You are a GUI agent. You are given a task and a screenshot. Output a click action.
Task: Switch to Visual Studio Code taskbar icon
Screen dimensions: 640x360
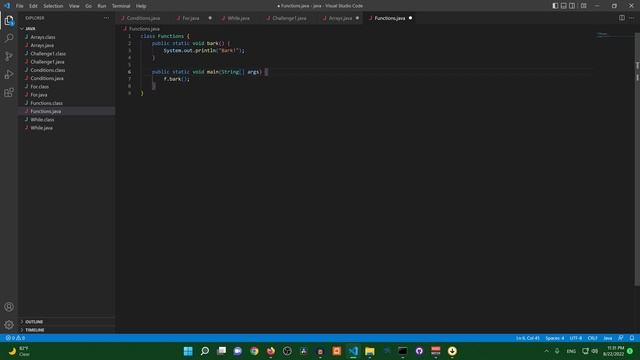tap(353, 351)
